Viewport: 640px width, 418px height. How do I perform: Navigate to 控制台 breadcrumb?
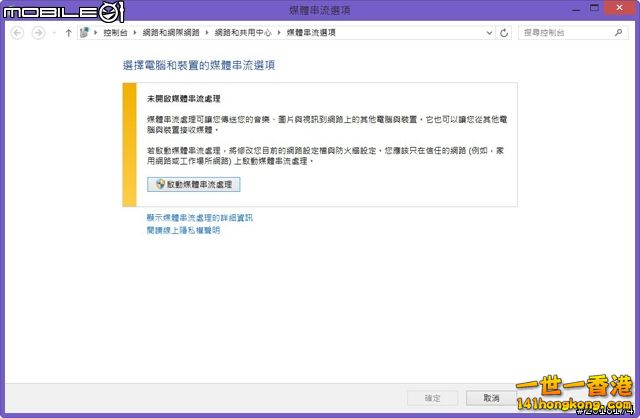[x=116, y=33]
